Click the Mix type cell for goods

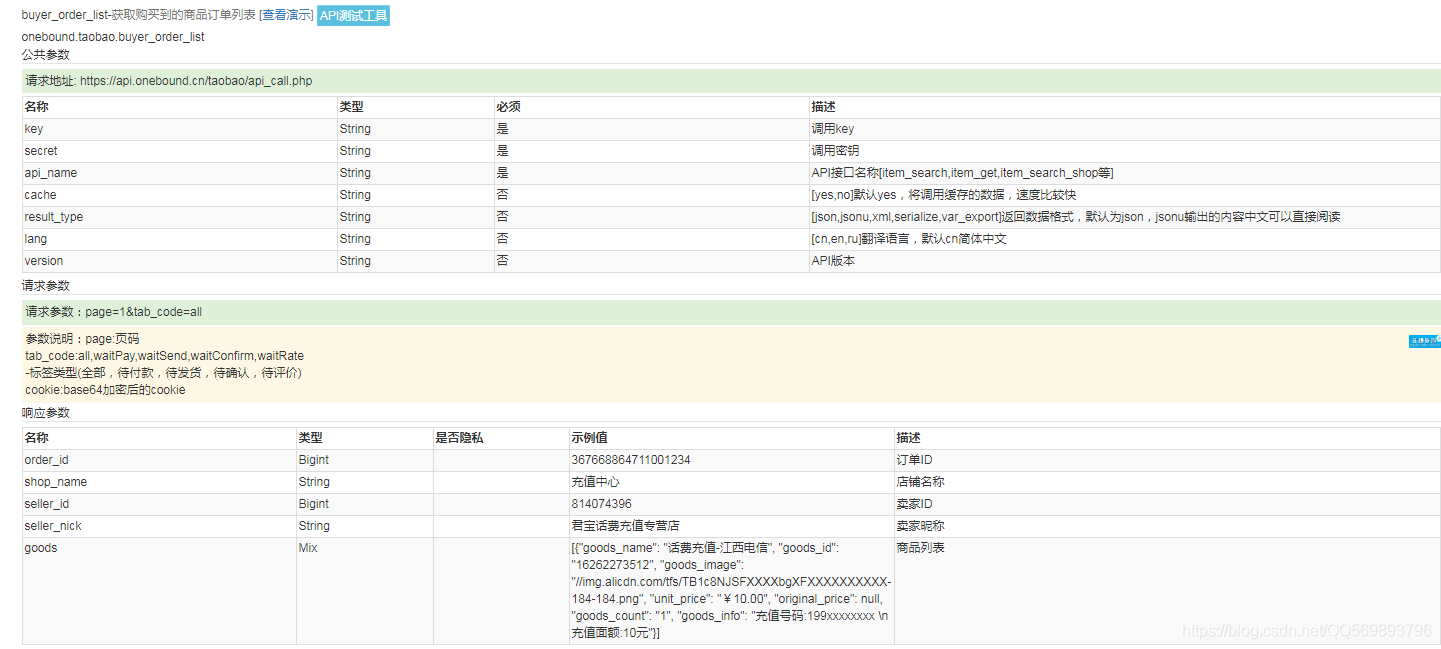pos(365,591)
